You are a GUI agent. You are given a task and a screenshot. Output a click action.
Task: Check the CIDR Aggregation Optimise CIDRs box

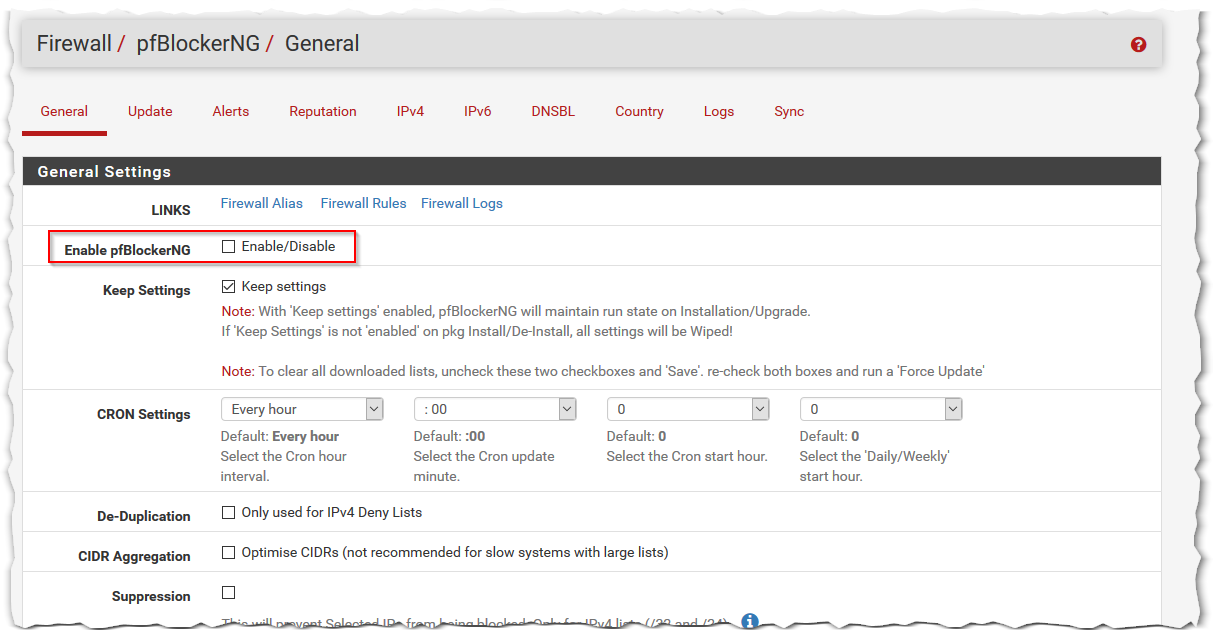click(x=229, y=552)
